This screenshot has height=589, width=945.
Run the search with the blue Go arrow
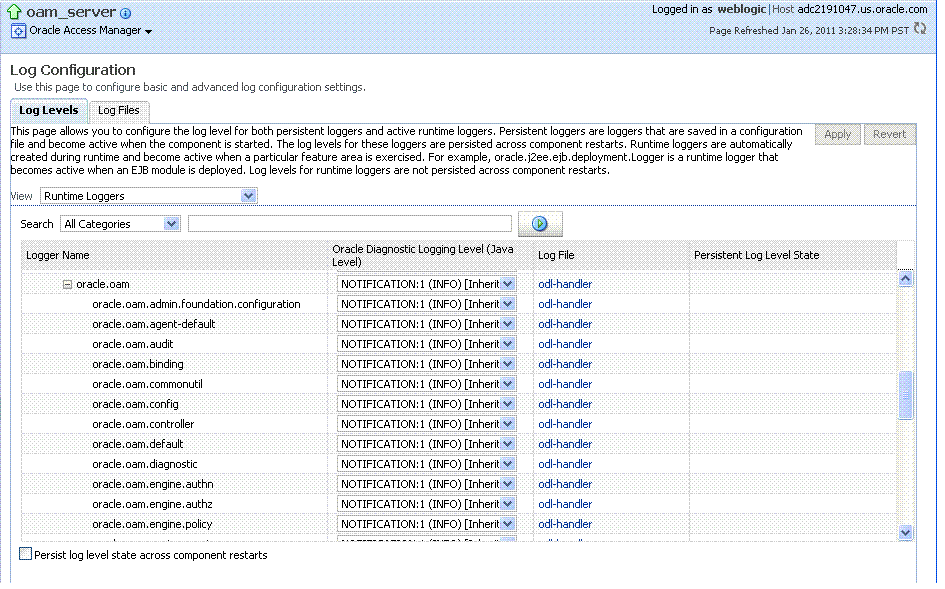540,223
